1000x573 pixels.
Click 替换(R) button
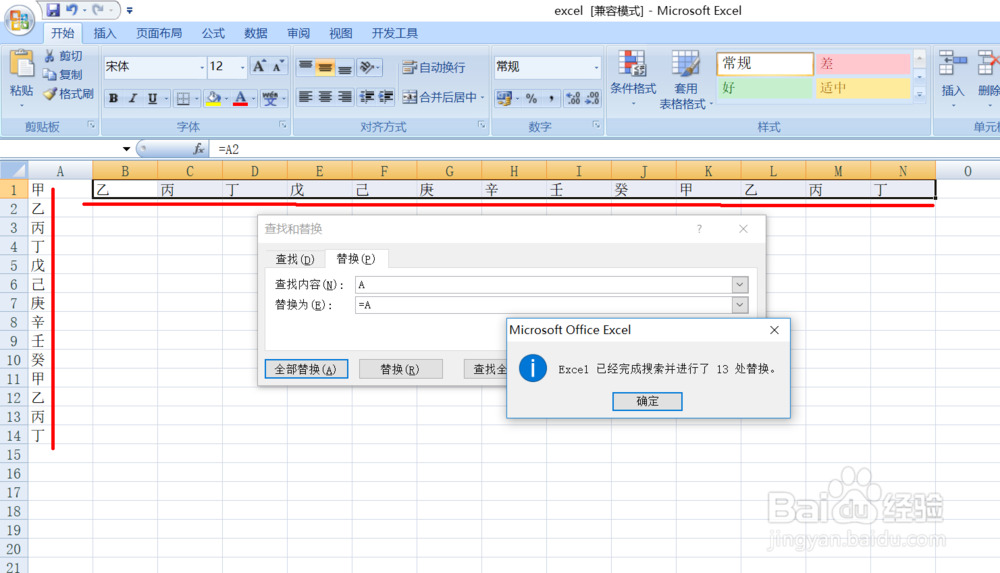pyautogui.click(x=400, y=369)
